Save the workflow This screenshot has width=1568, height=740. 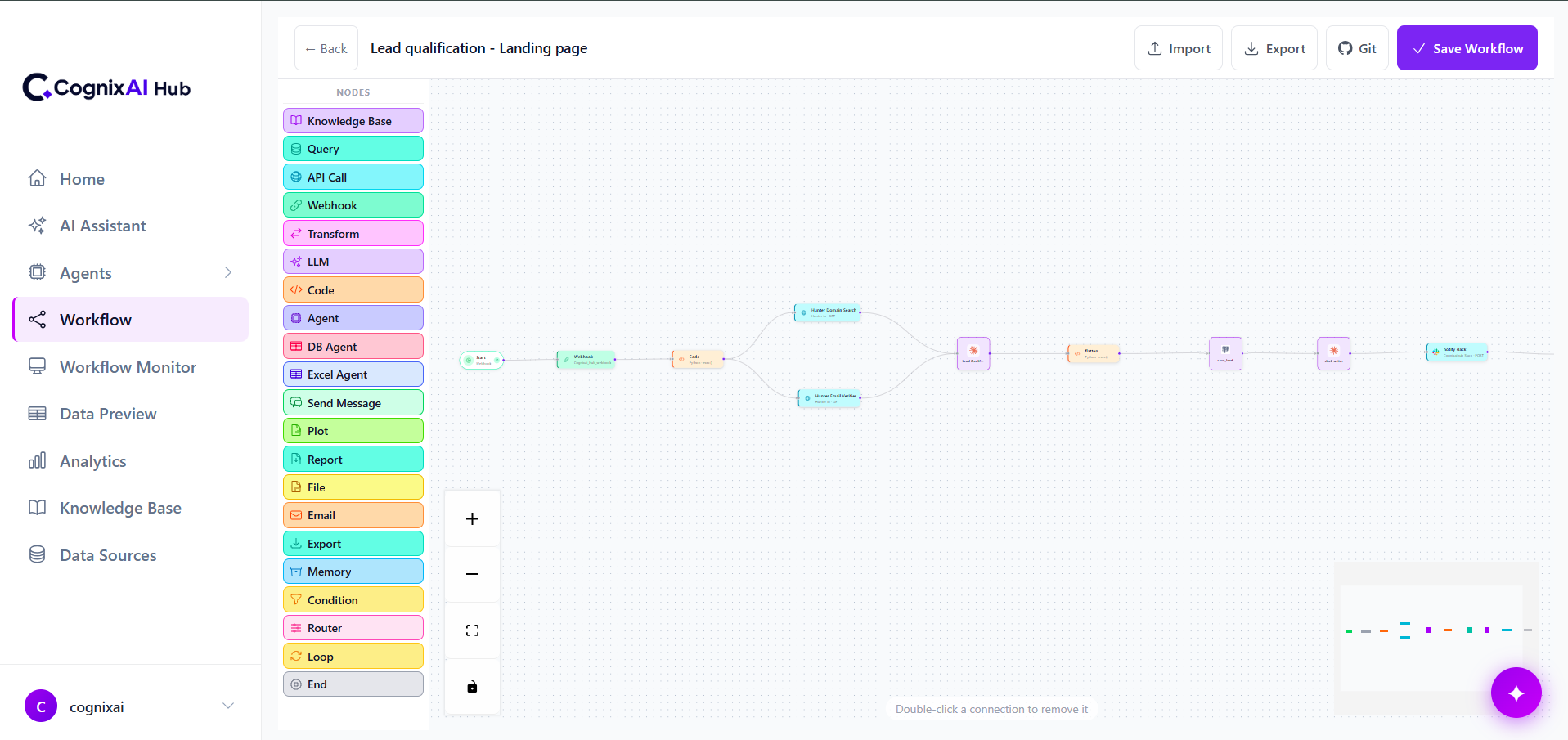click(1467, 48)
